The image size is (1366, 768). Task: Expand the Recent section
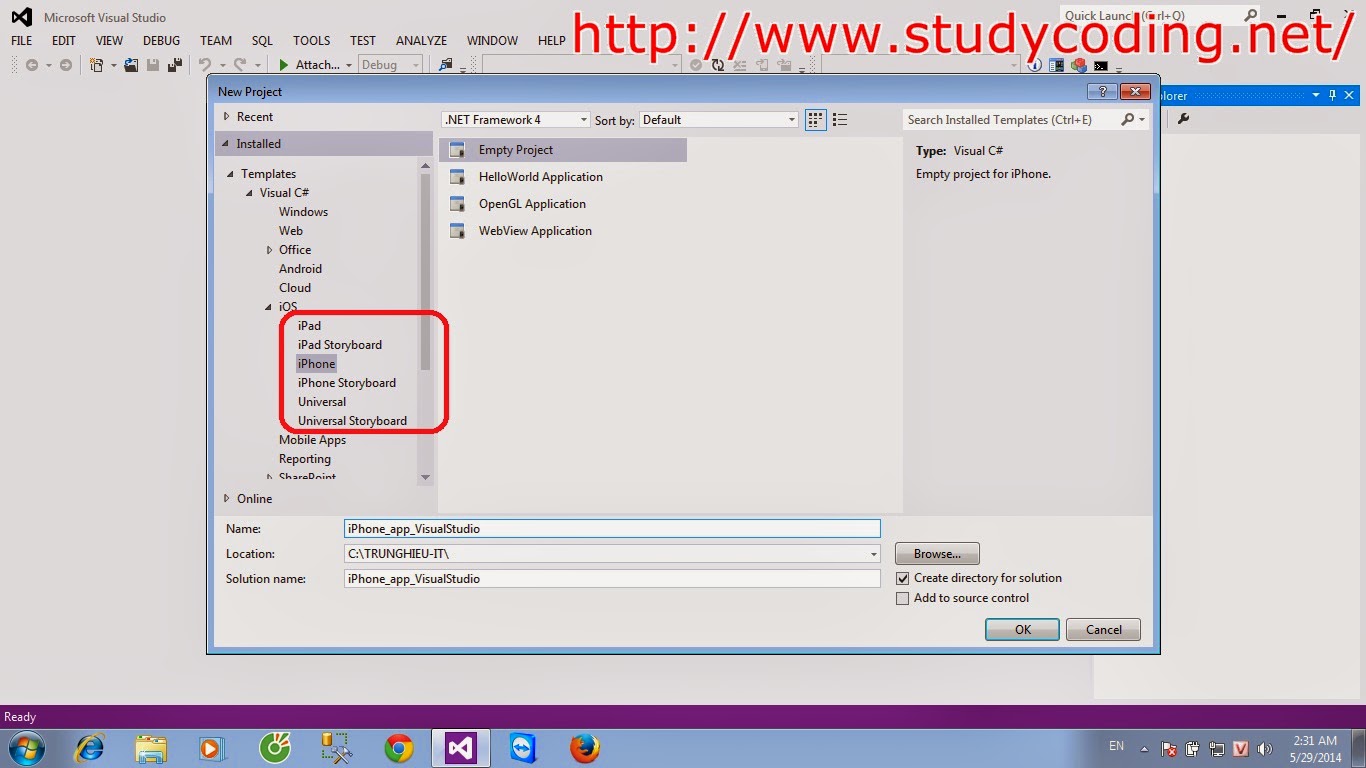point(227,117)
